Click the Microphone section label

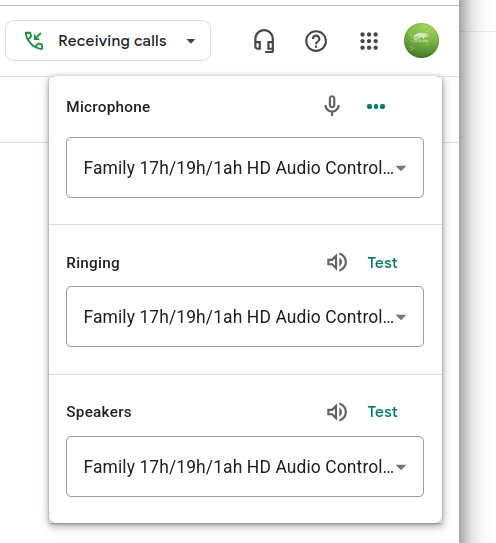(108, 107)
